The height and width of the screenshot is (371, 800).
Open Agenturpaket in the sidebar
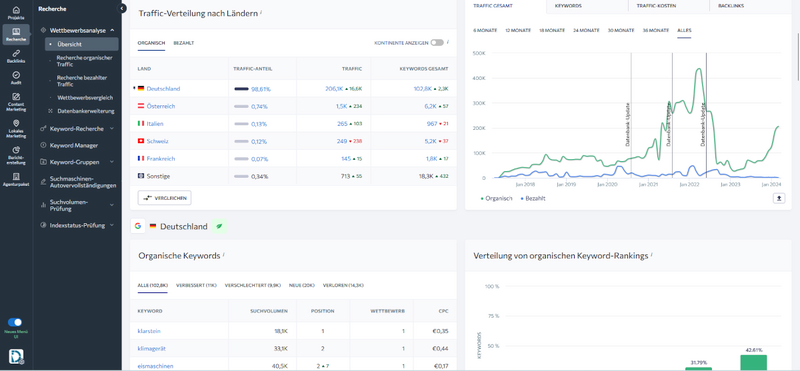coord(16,179)
